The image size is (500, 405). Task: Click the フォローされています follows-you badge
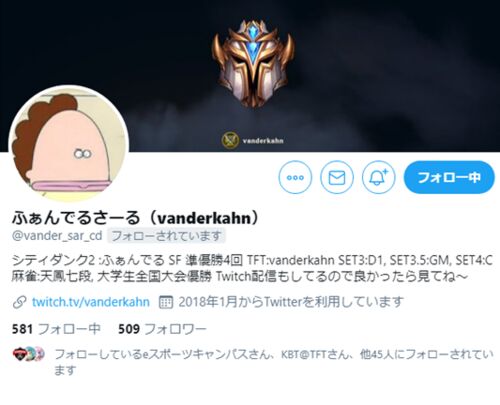(166, 236)
